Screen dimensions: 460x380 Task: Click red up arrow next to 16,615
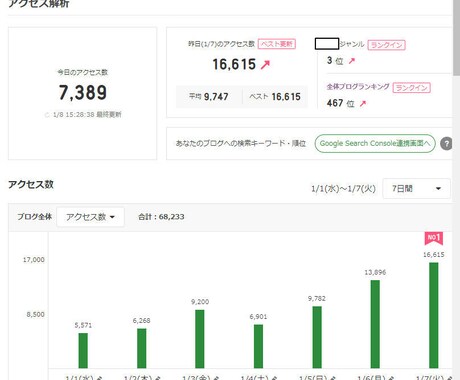[x=265, y=64]
